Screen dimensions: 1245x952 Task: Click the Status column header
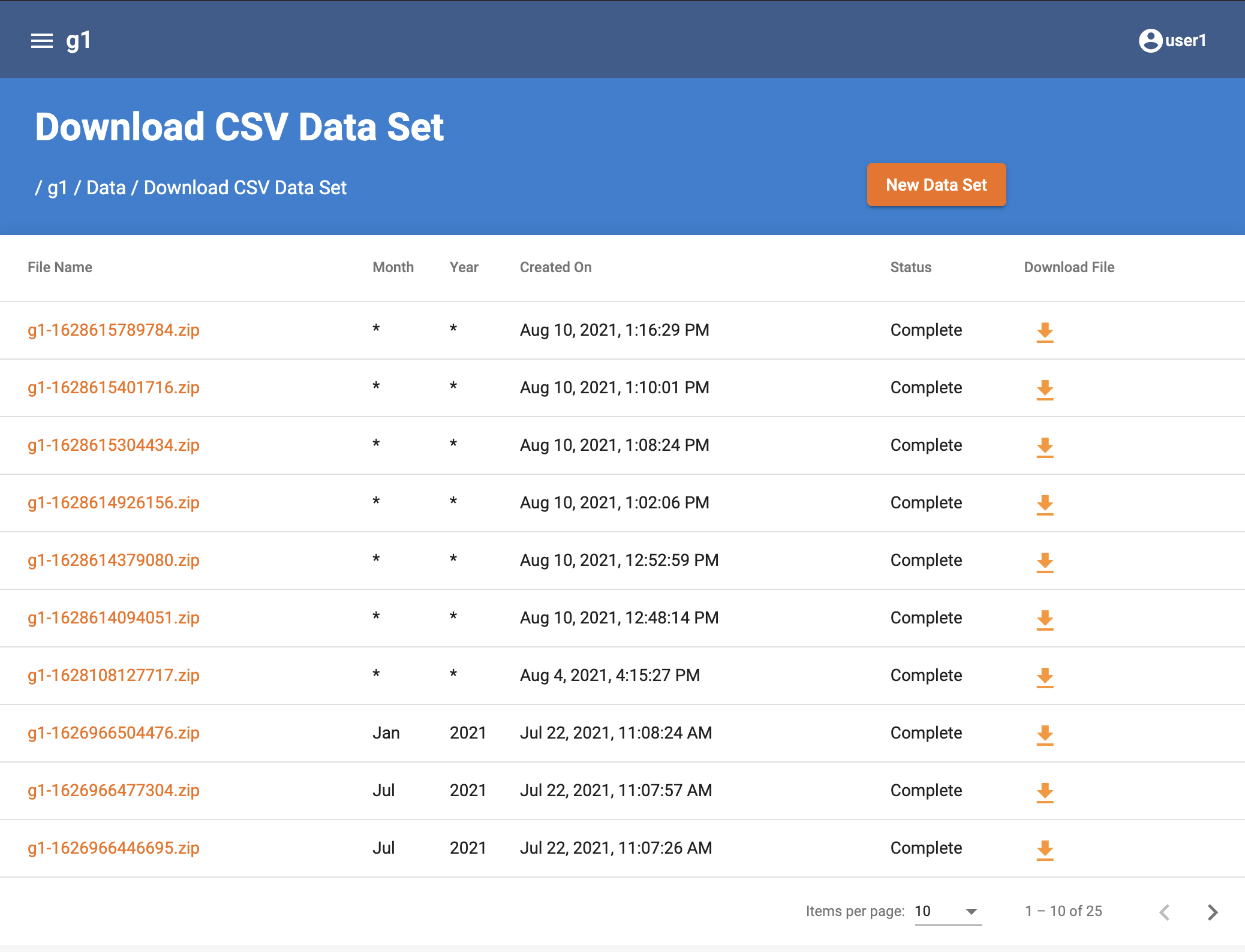[910, 267]
